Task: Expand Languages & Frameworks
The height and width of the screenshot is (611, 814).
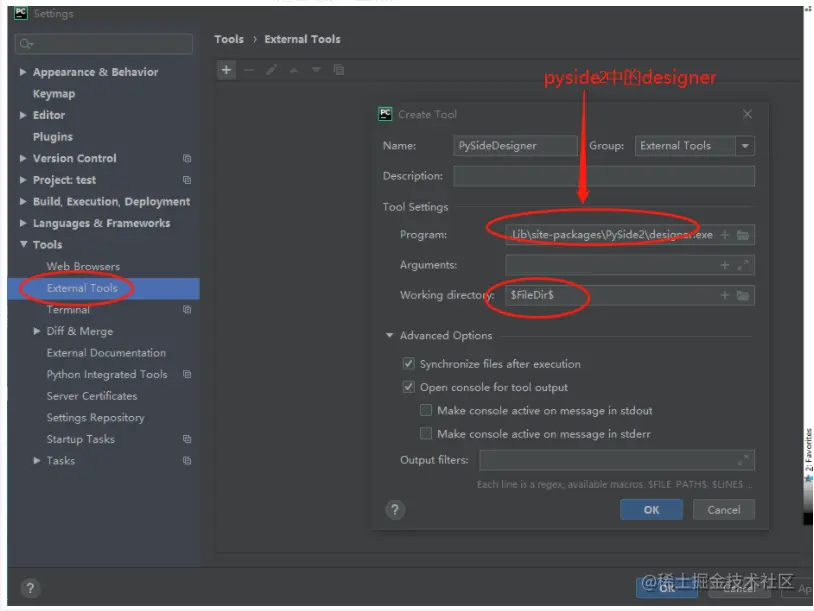Action: (23, 223)
